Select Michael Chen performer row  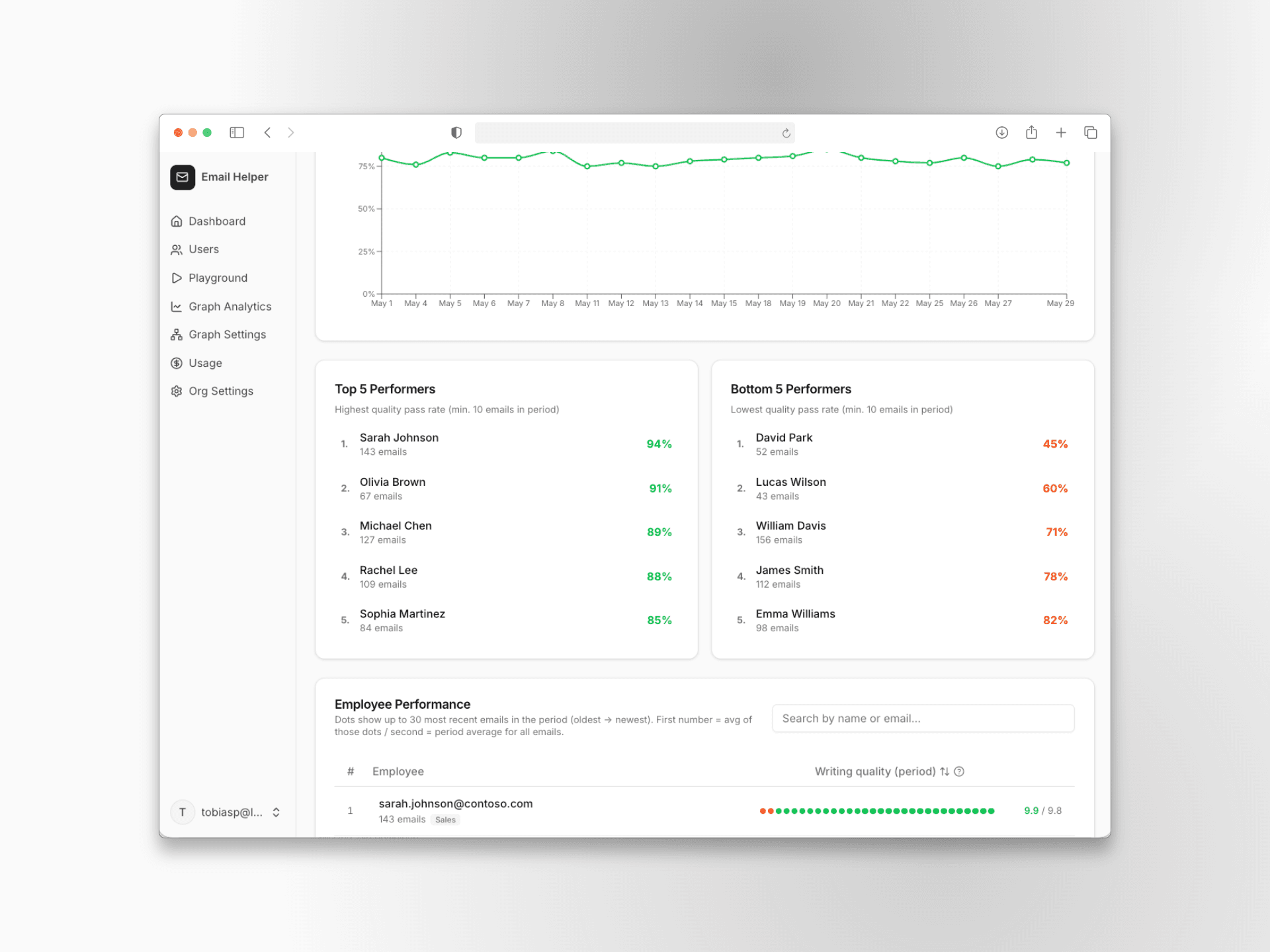[506, 532]
